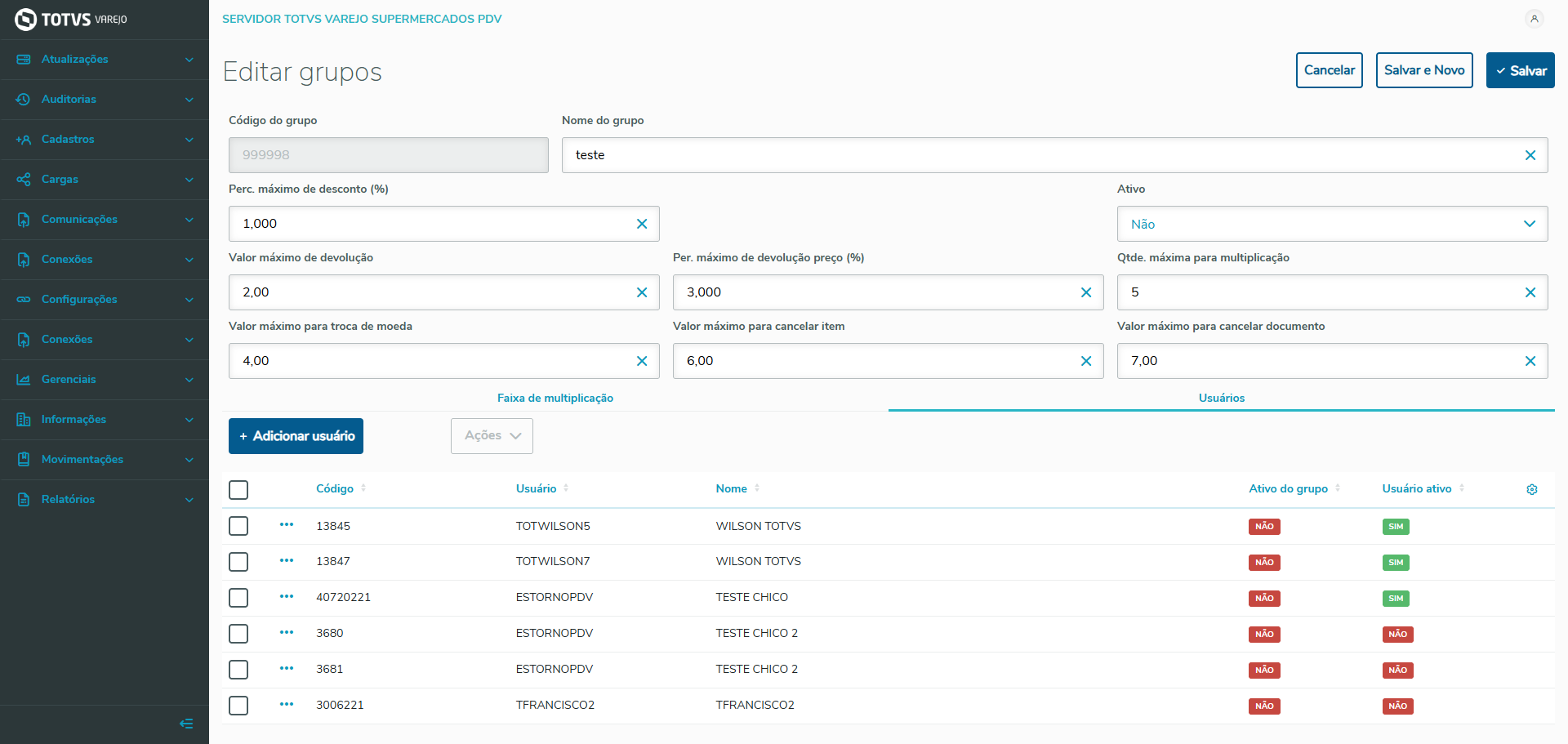Open the table column settings gear

(x=1531, y=489)
